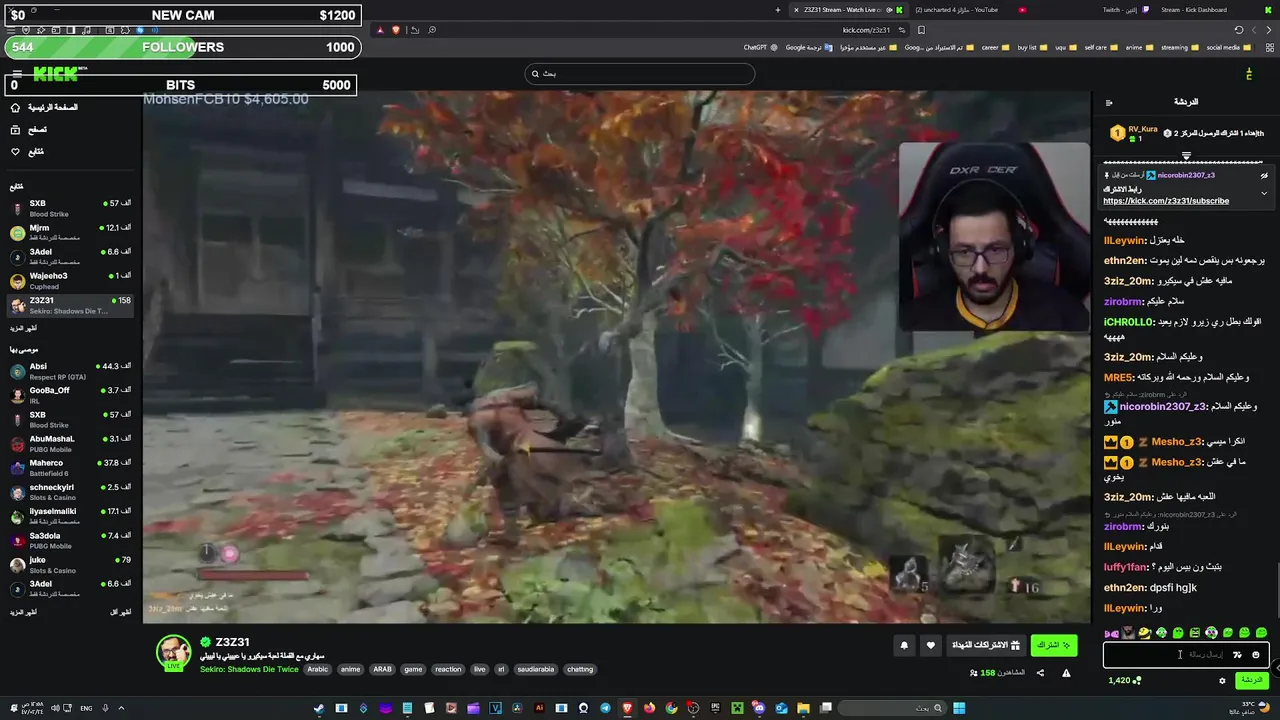Expand 'show more' under followed channels

click(x=23, y=328)
